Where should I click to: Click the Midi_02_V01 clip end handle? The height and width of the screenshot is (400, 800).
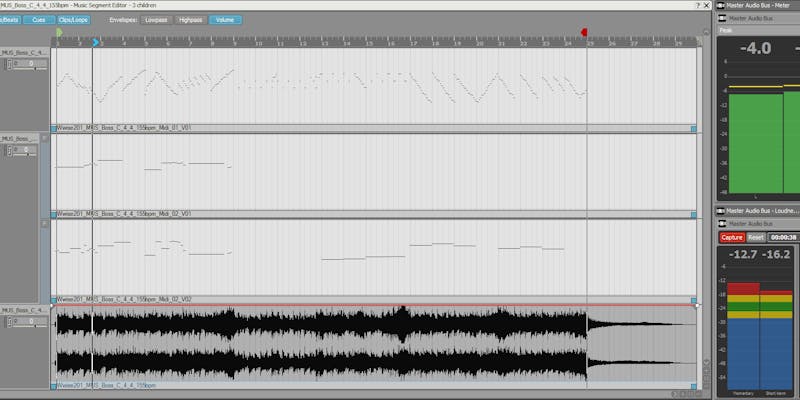pyautogui.click(x=693, y=214)
